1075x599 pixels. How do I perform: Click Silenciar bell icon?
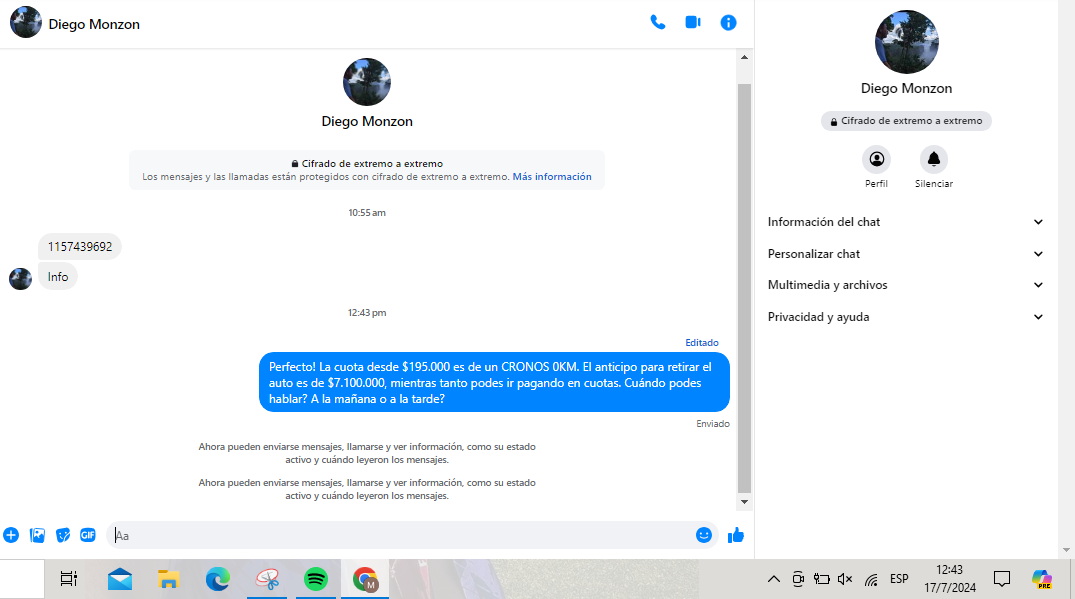[x=934, y=159]
